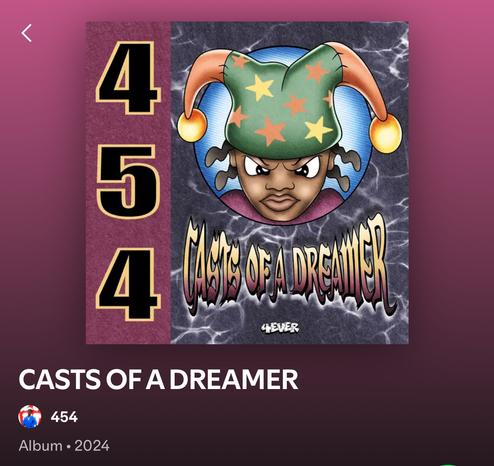Screen dimensions: 494x466
Task: Click the left golden bell of the hat
Action: [x=192, y=127]
